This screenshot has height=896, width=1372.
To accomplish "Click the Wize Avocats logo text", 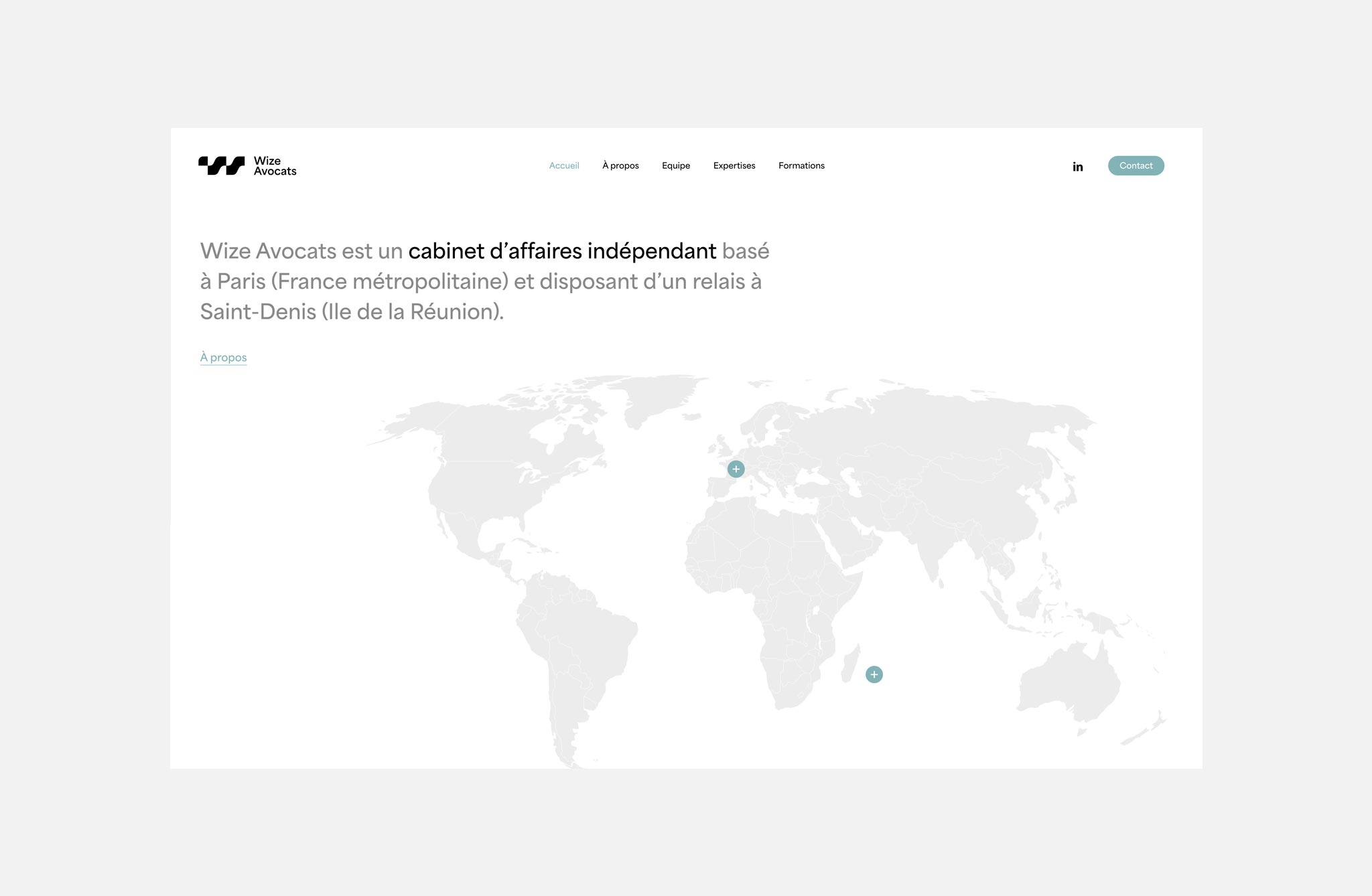I will point(275,166).
